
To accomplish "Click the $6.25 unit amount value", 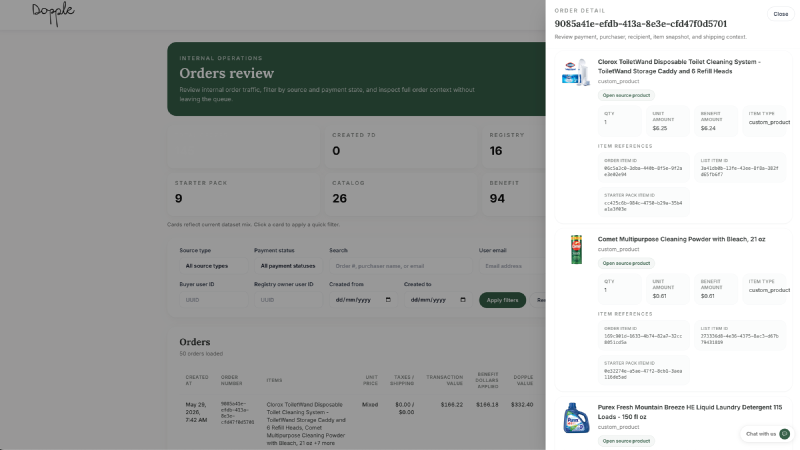I will tap(660, 128).
